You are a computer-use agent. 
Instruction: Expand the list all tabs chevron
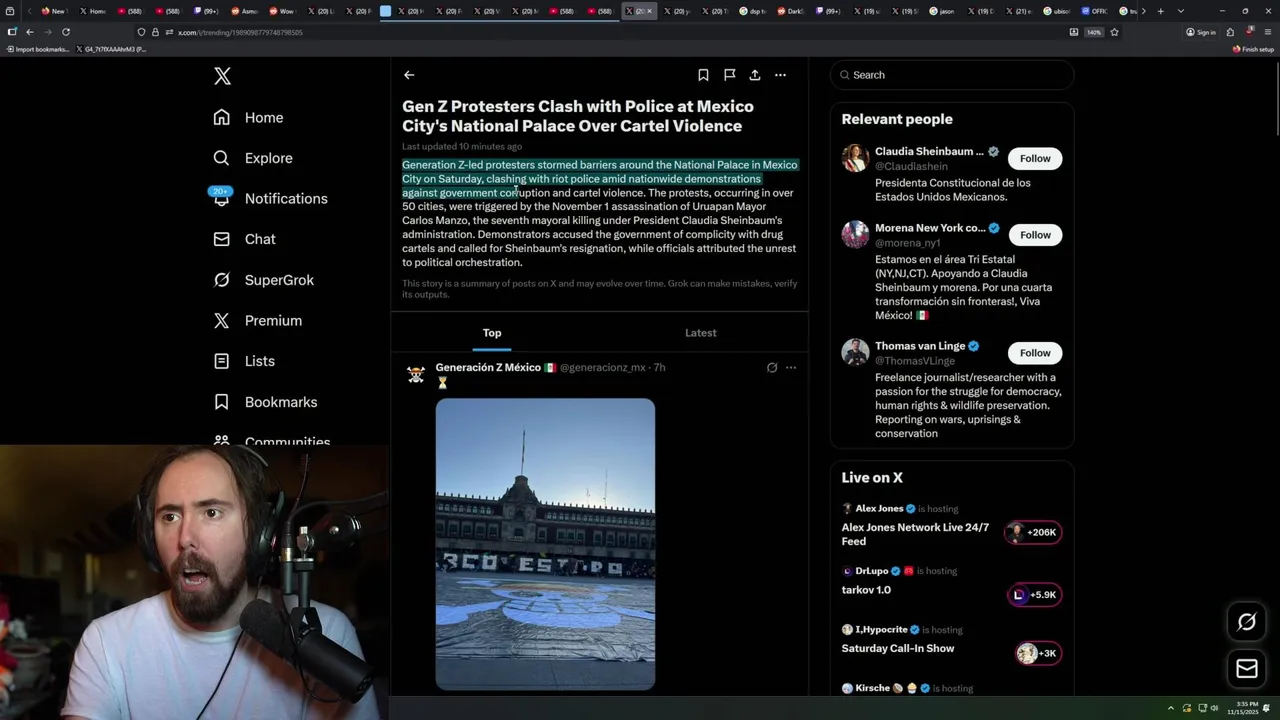1181,11
